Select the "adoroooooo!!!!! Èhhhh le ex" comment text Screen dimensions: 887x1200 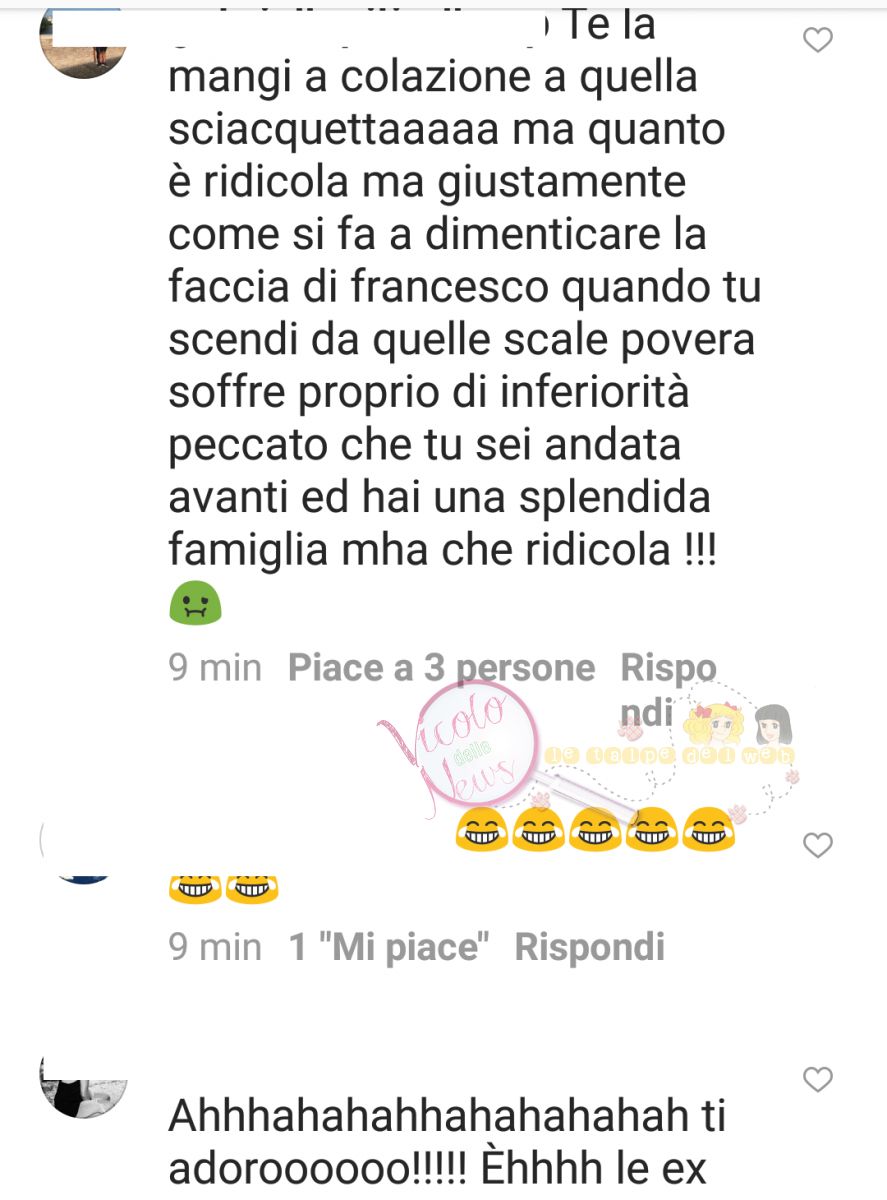click(x=438, y=1167)
